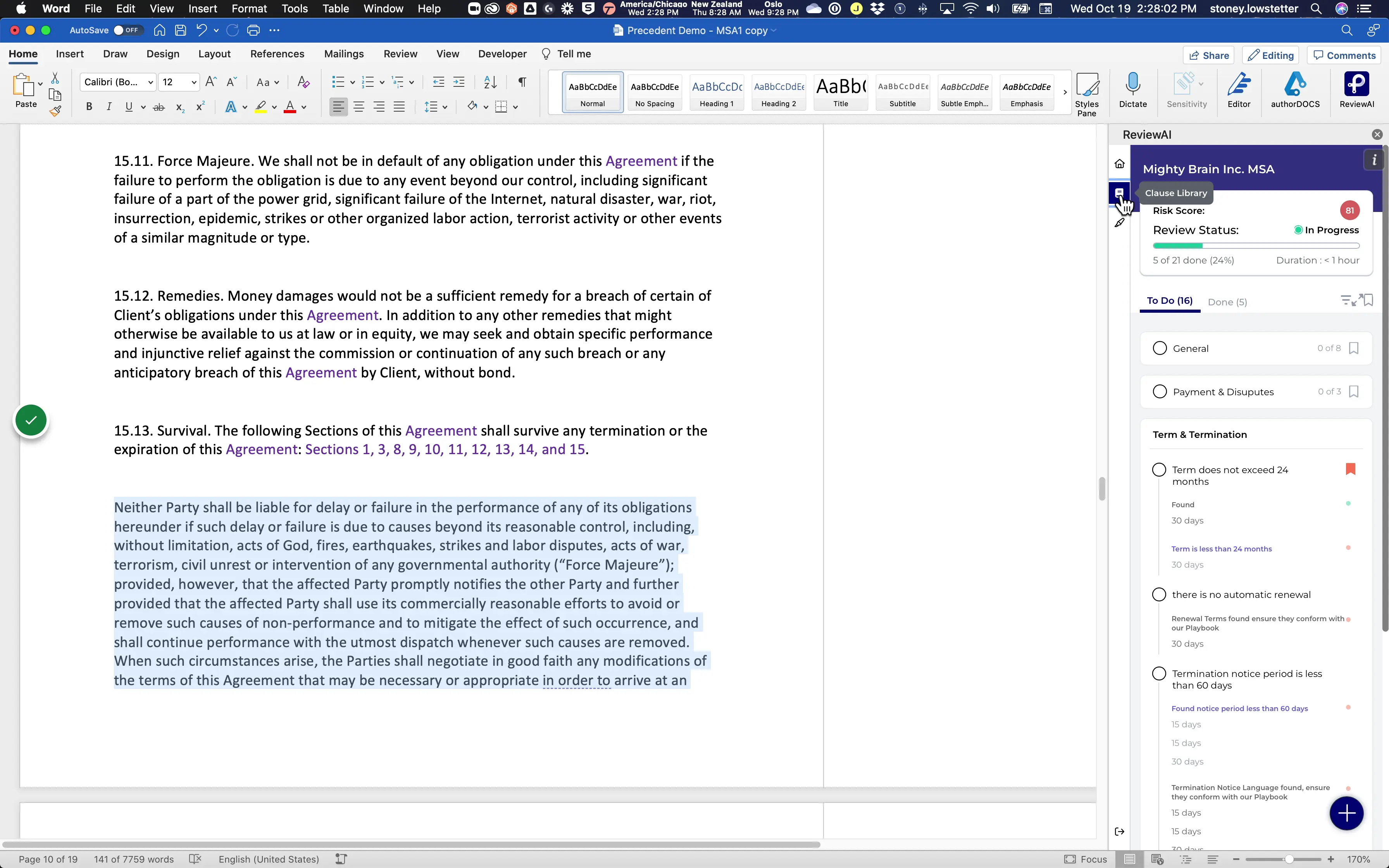Increase indent of paragraph

pos(458,82)
